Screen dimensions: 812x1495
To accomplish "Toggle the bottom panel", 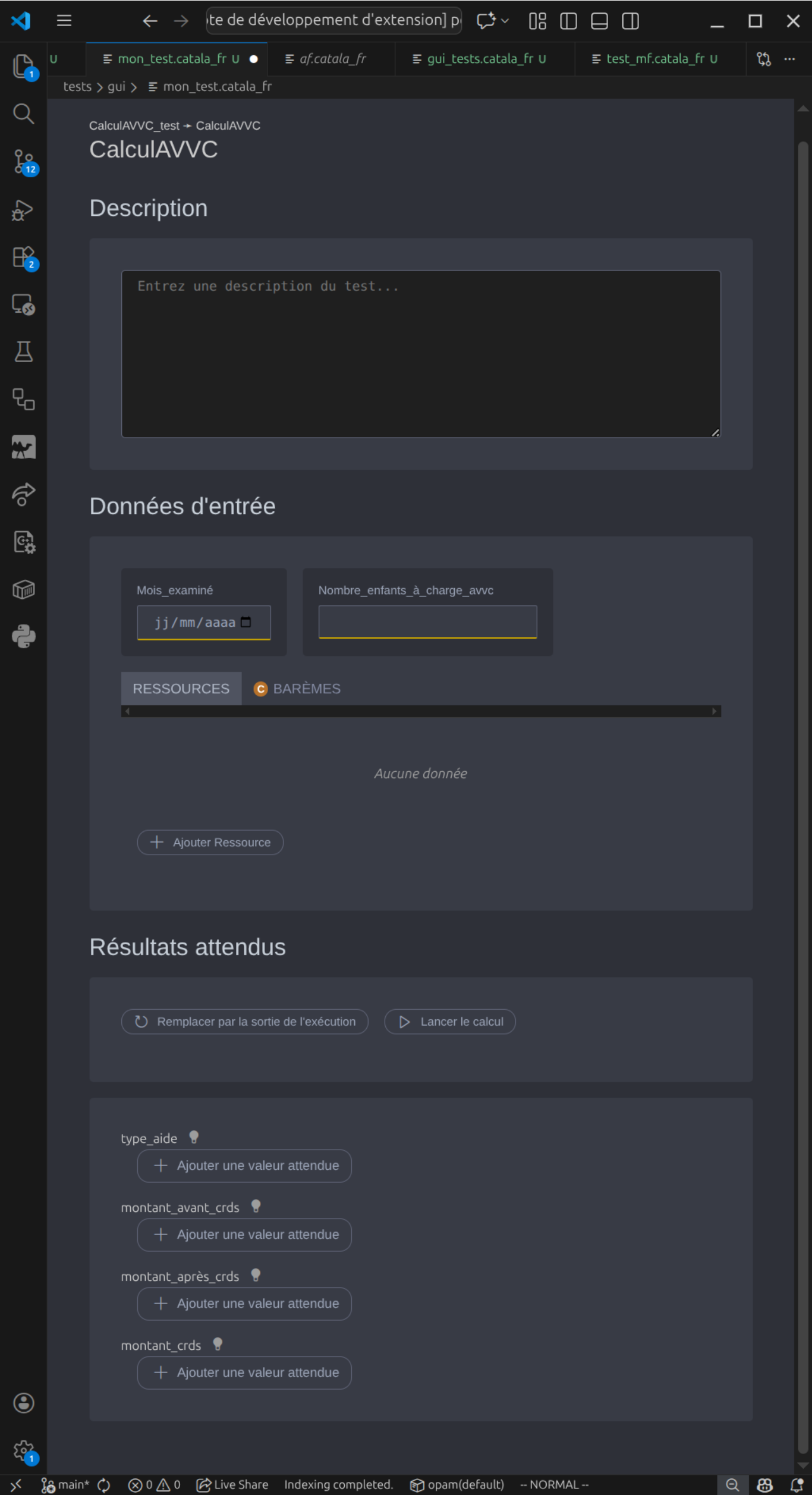I will pos(599,21).
